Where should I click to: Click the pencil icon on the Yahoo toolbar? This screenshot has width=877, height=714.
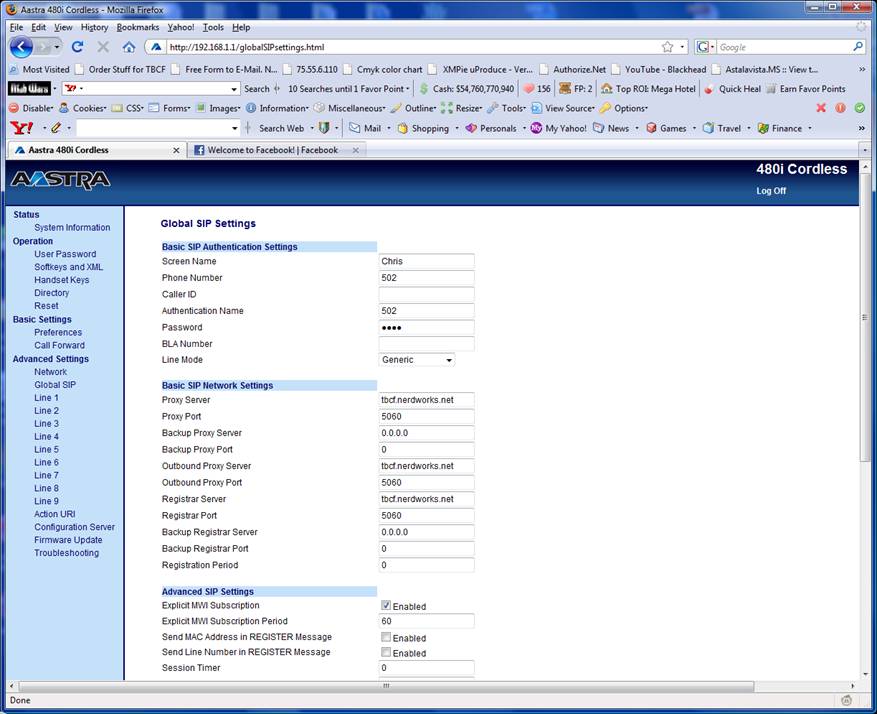tap(56, 128)
